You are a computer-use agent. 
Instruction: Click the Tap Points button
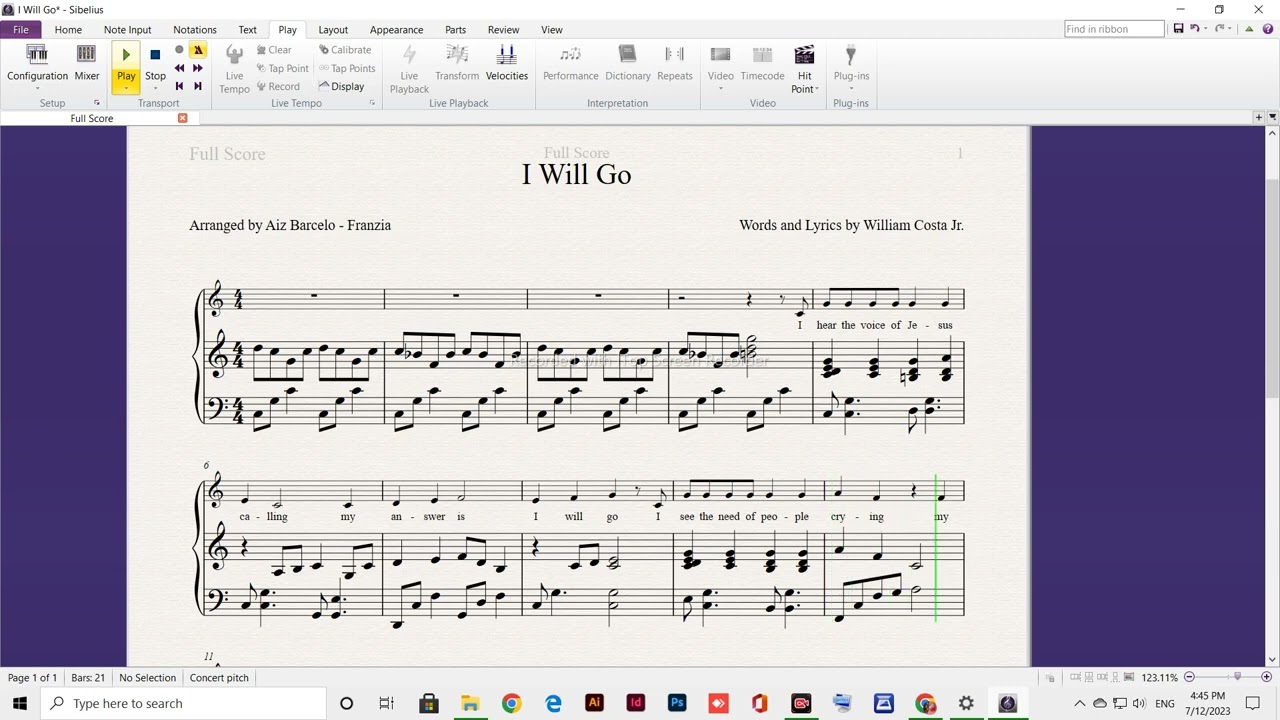[x=347, y=68]
